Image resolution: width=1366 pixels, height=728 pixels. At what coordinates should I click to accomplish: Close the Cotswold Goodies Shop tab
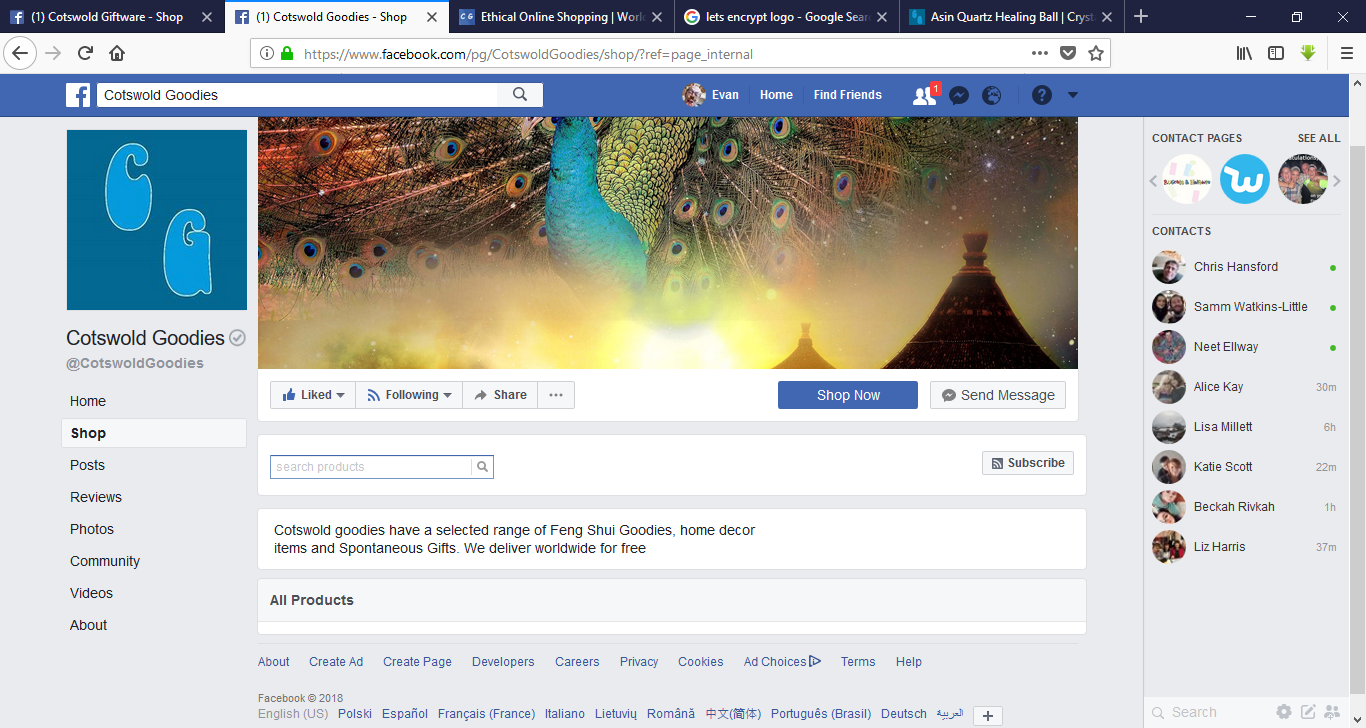432,17
